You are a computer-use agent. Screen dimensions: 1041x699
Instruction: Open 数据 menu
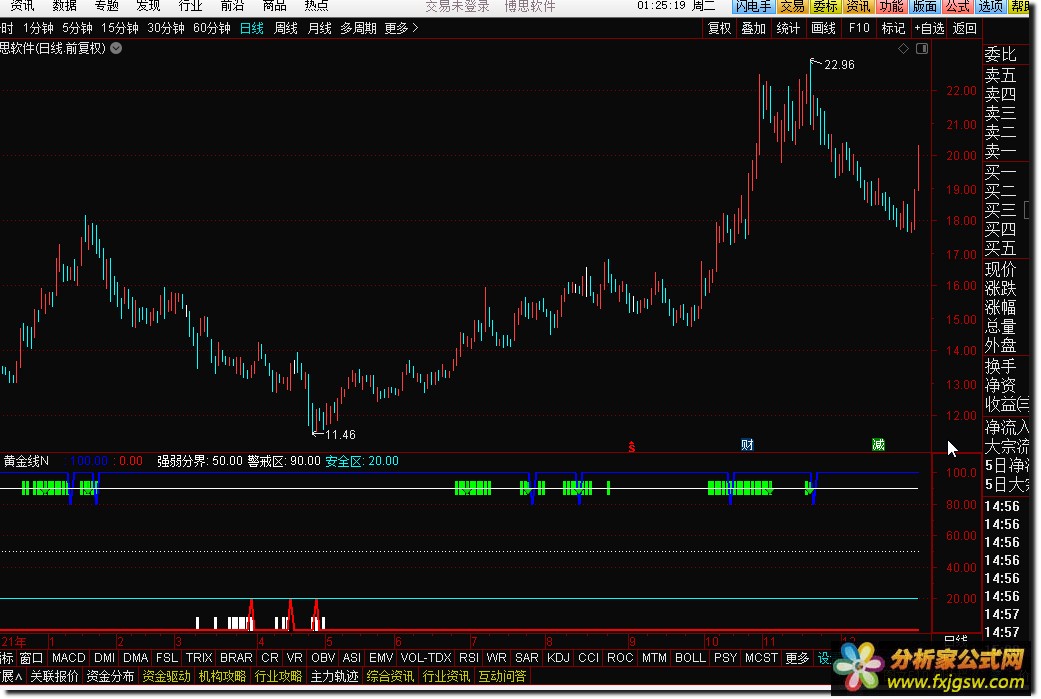pos(64,6)
